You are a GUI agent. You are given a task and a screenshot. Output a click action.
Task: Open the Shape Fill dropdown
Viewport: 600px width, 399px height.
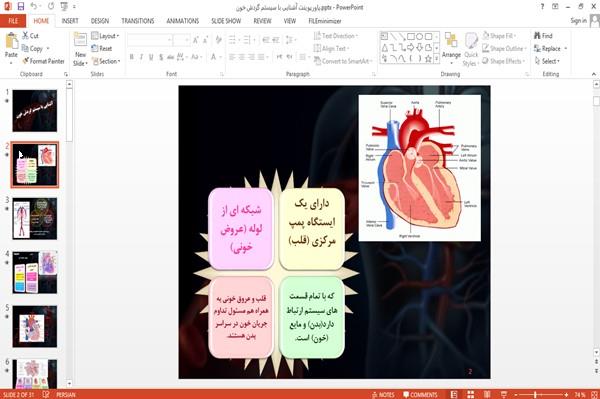(499, 36)
